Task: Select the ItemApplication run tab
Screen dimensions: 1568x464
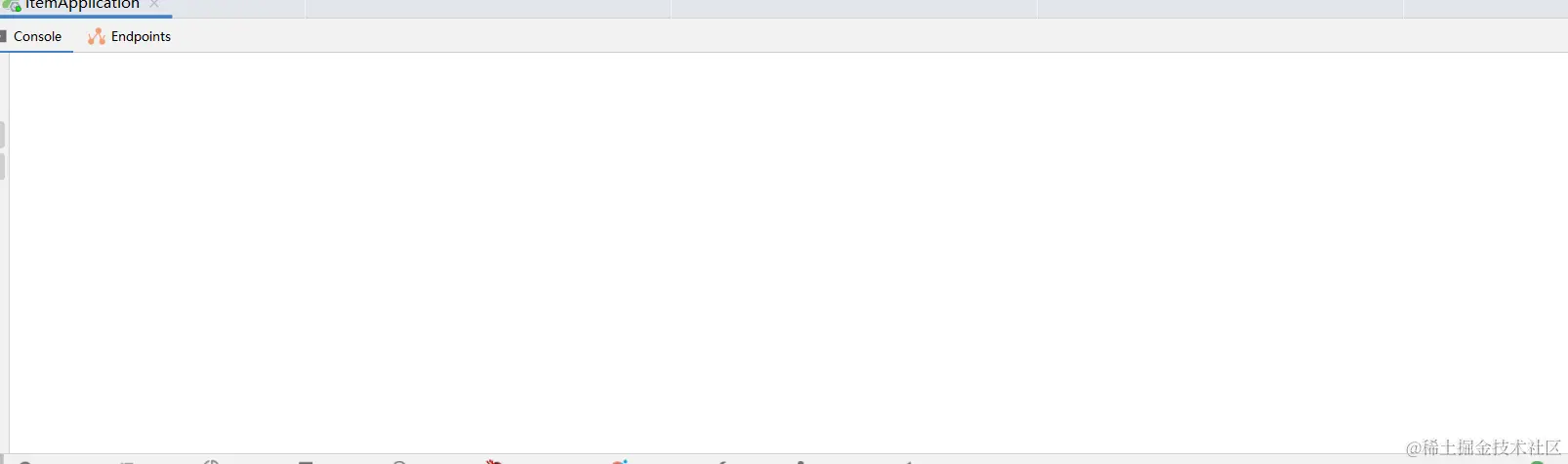Action: pos(82,5)
